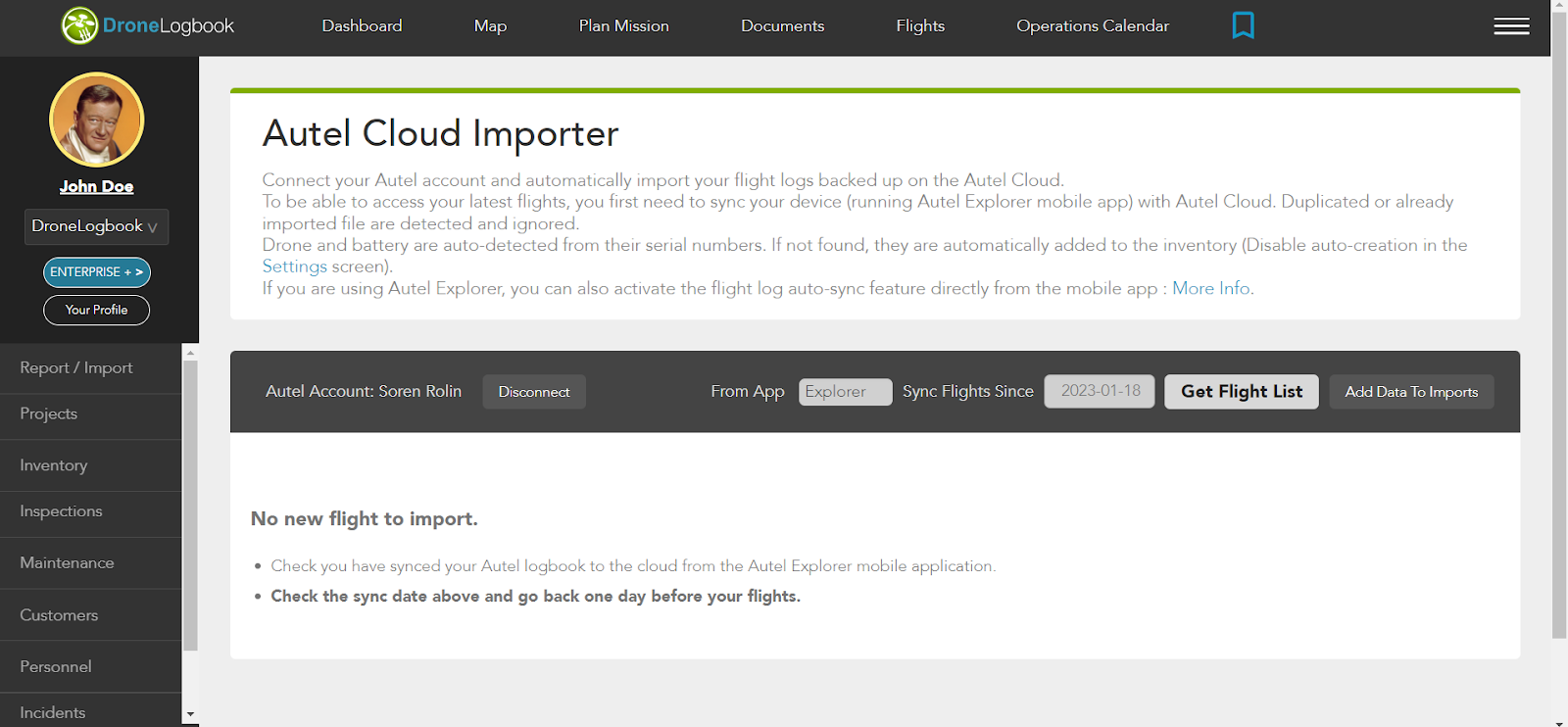Open the bookmark icon in top bar
The image size is (1568, 727).
click(1243, 24)
